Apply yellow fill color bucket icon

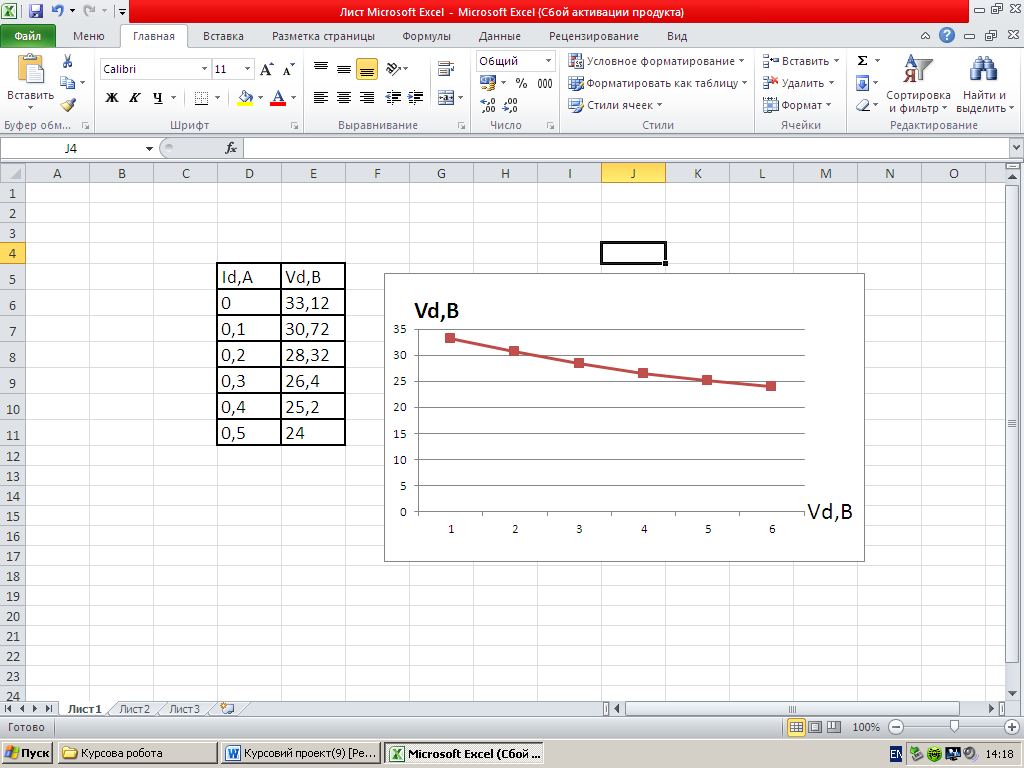click(245, 98)
